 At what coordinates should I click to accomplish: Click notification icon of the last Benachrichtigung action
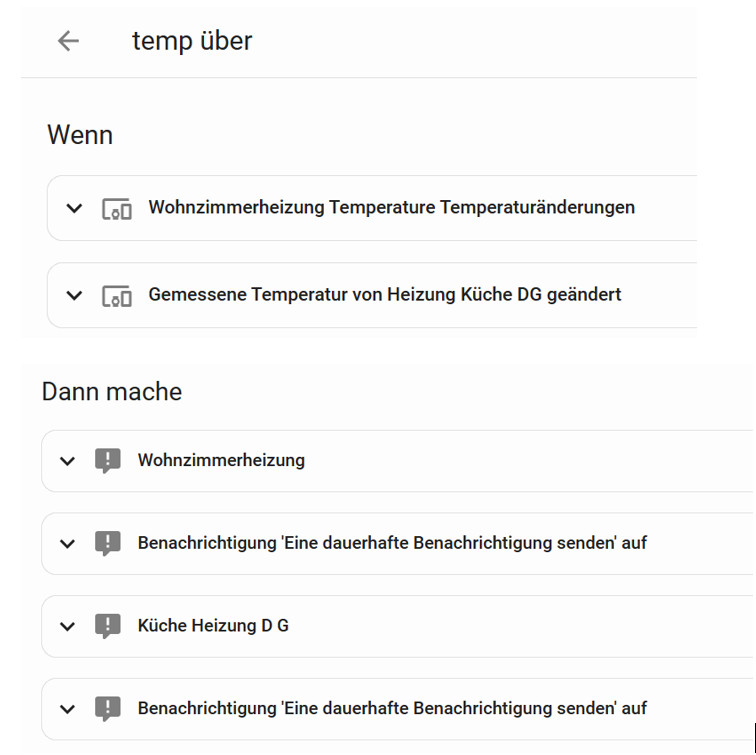tap(108, 709)
